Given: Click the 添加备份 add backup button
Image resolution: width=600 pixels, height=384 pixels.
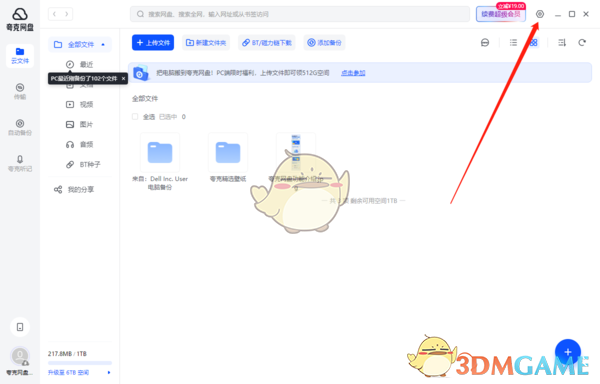Looking at the screenshot, I should click(x=324, y=42).
